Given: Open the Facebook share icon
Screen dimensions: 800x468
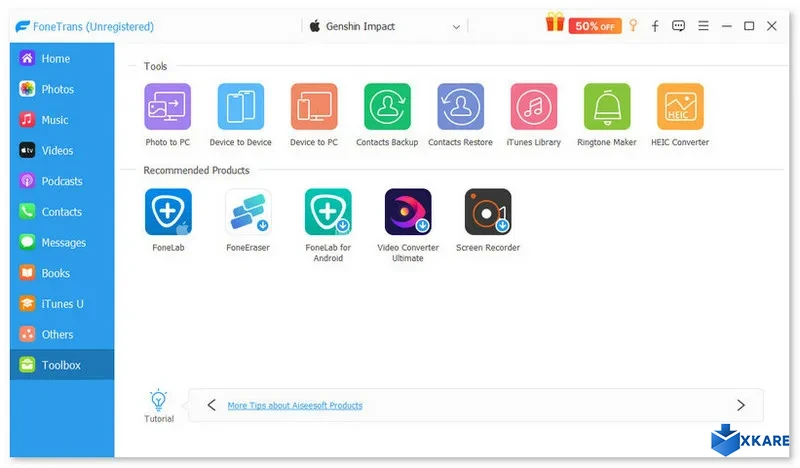Looking at the screenshot, I should (655, 26).
